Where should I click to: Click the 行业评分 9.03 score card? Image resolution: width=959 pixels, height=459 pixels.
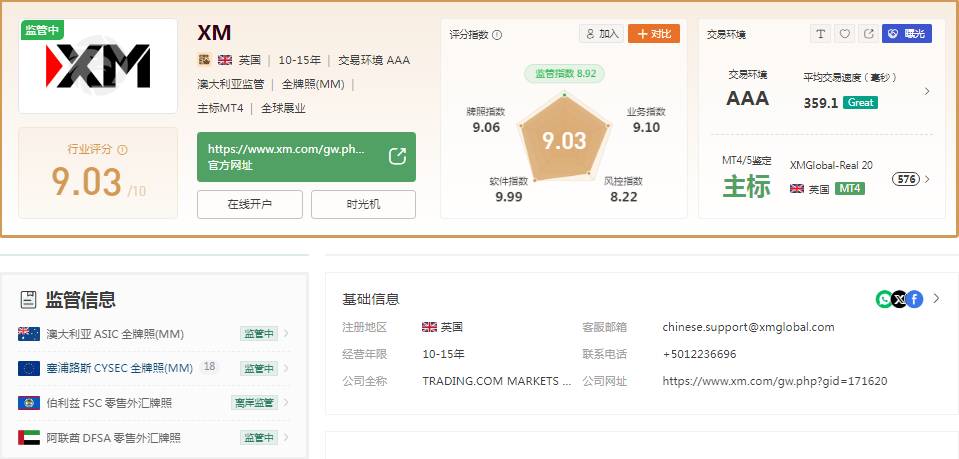tap(98, 173)
